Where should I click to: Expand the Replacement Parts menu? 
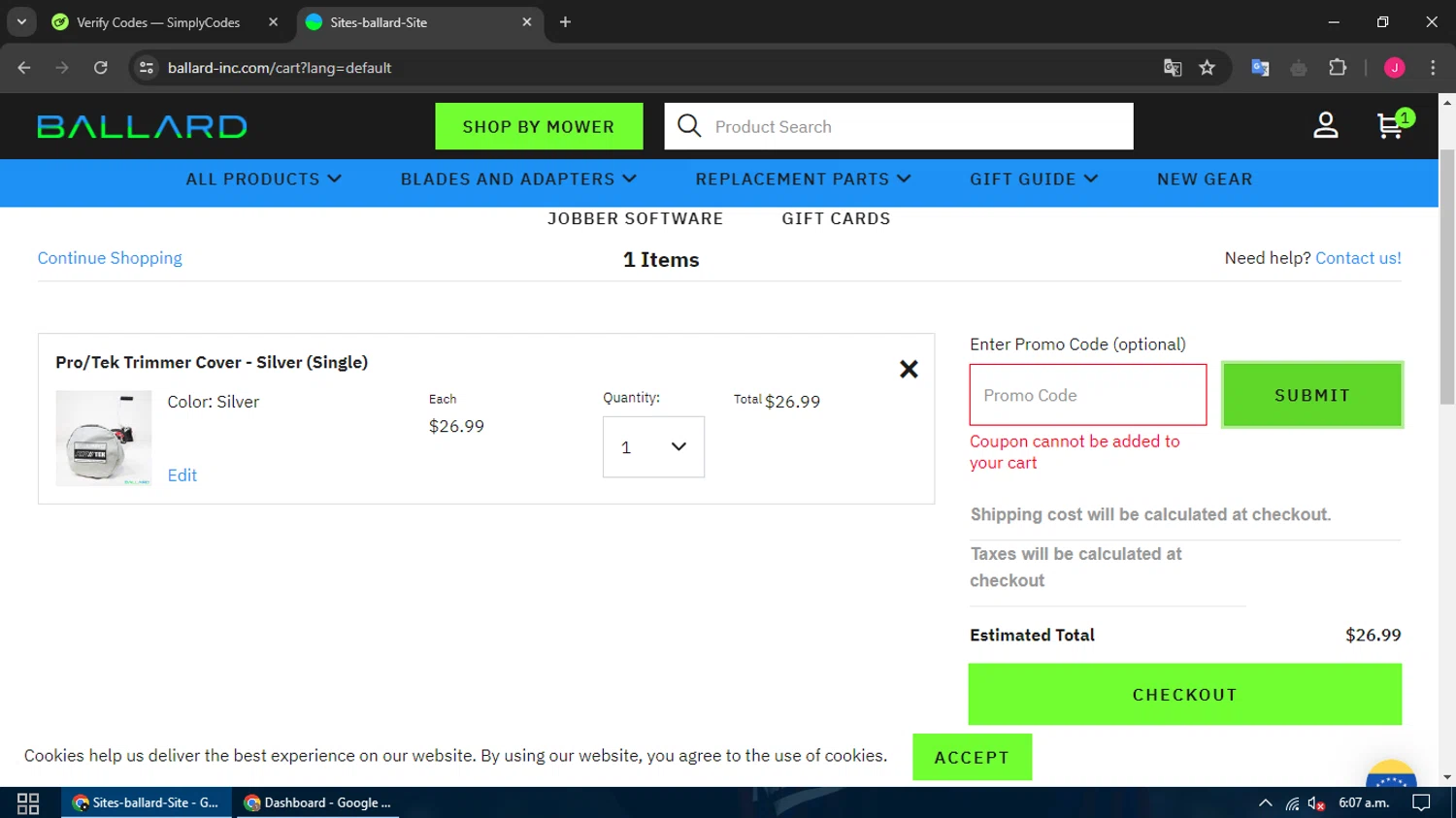[x=803, y=179]
